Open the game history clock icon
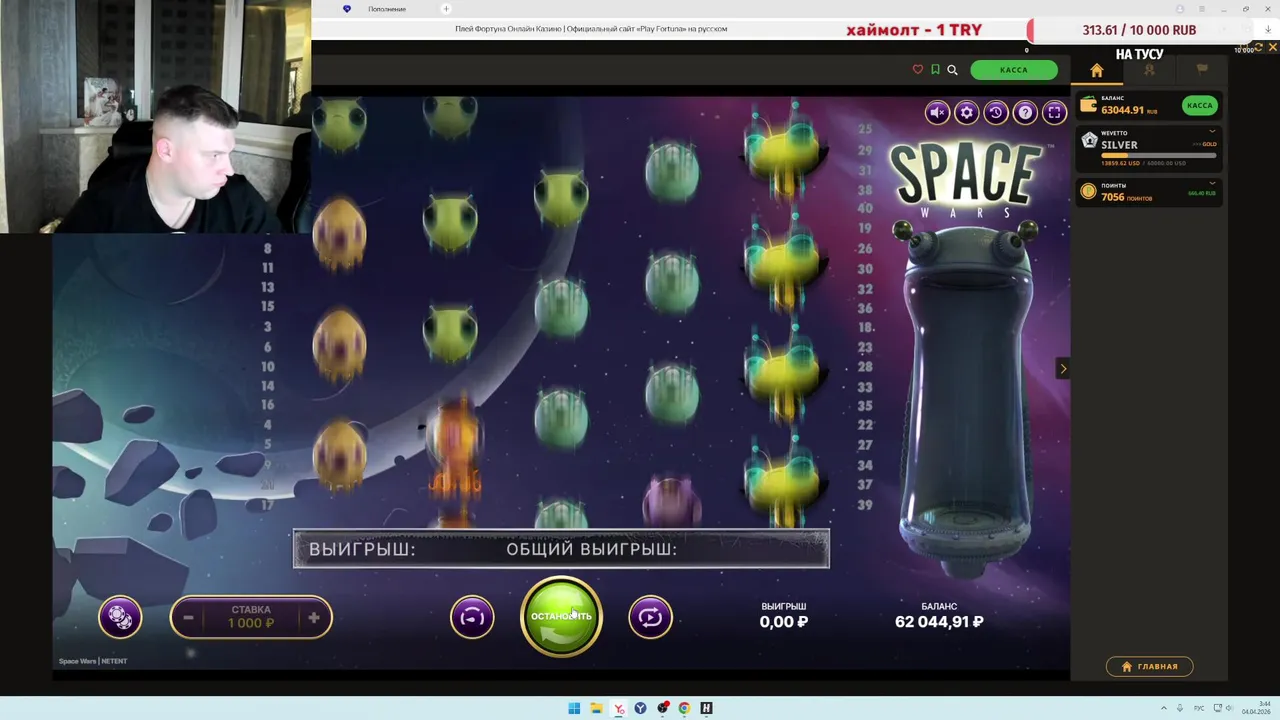The height and width of the screenshot is (720, 1280). click(x=995, y=113)
